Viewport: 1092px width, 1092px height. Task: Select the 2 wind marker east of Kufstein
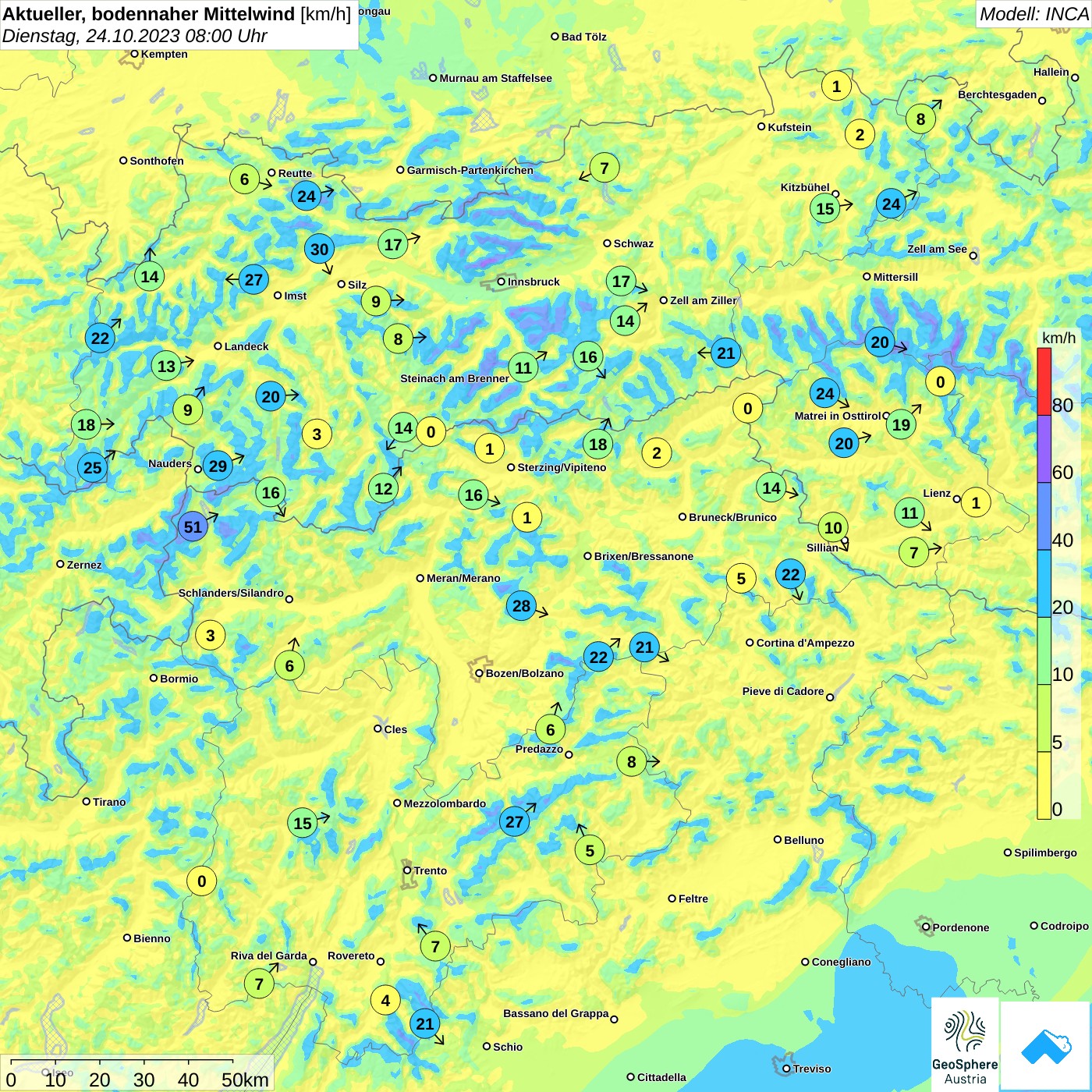(x=860, y=134)
